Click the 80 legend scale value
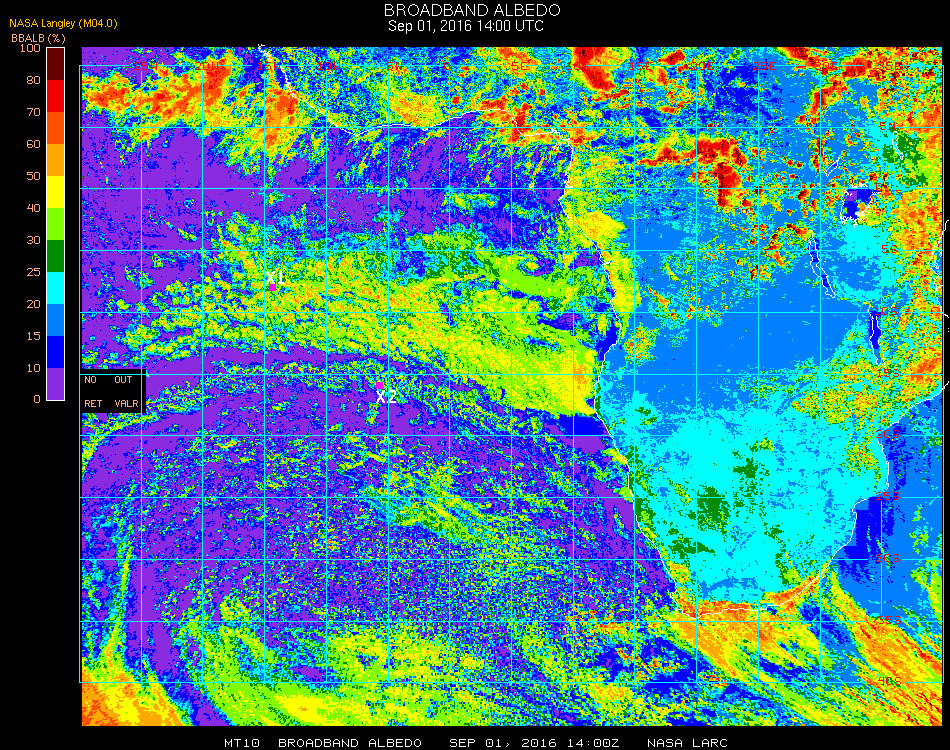The height and width of the screenshot is (750, 950). tap(33, 80)
